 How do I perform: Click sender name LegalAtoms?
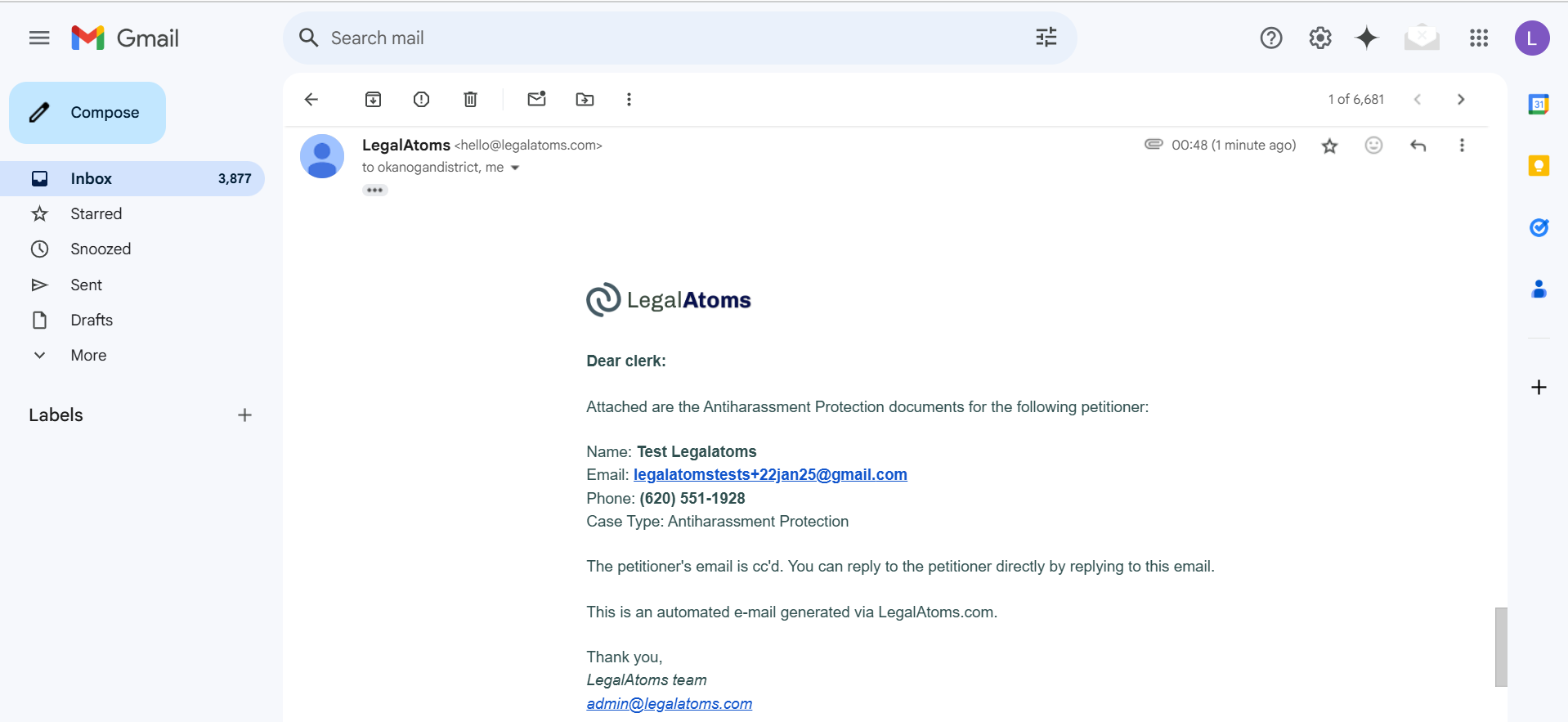[x=405, y=145]
